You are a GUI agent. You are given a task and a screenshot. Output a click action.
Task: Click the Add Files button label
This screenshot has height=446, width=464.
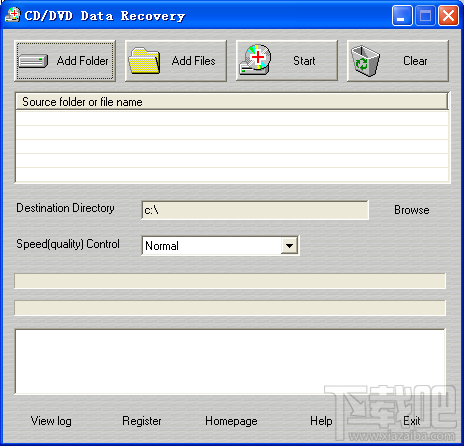click(193, 61)
